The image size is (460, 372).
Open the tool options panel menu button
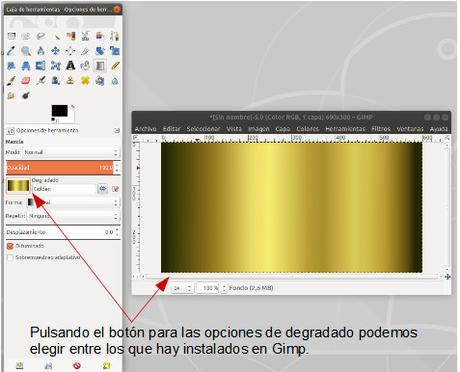[x=117, y=130]
